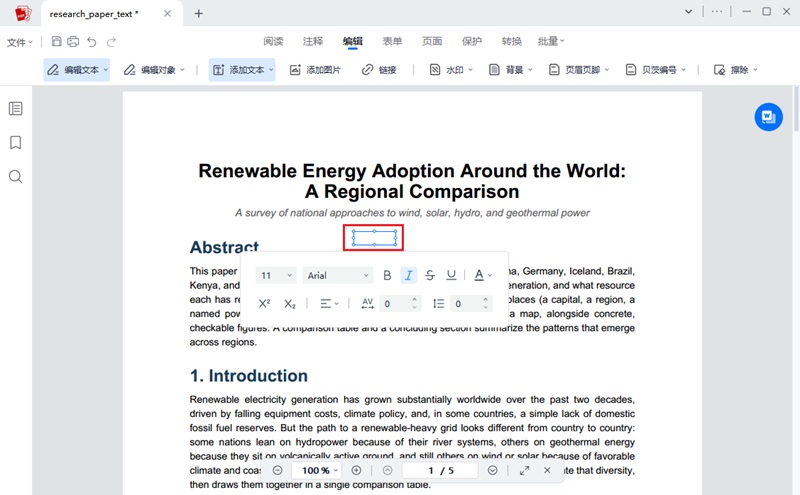Screen dimensions: 800x495
Task: Open the font color A picker
Action: click(483, 276)
